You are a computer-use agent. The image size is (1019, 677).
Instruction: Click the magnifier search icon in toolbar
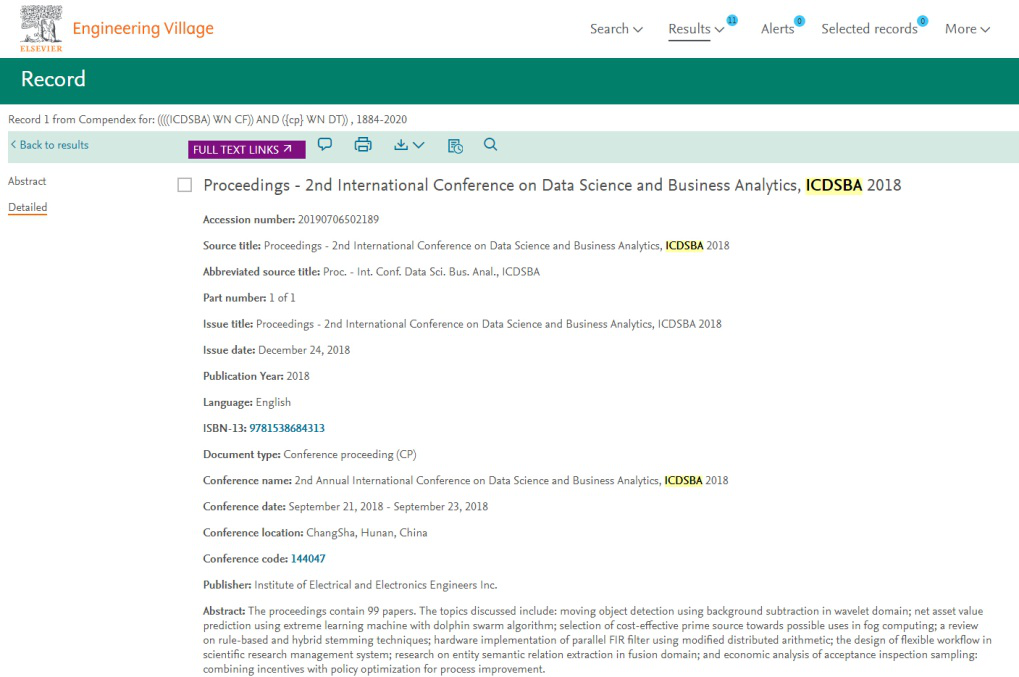(x=490, y=145)
